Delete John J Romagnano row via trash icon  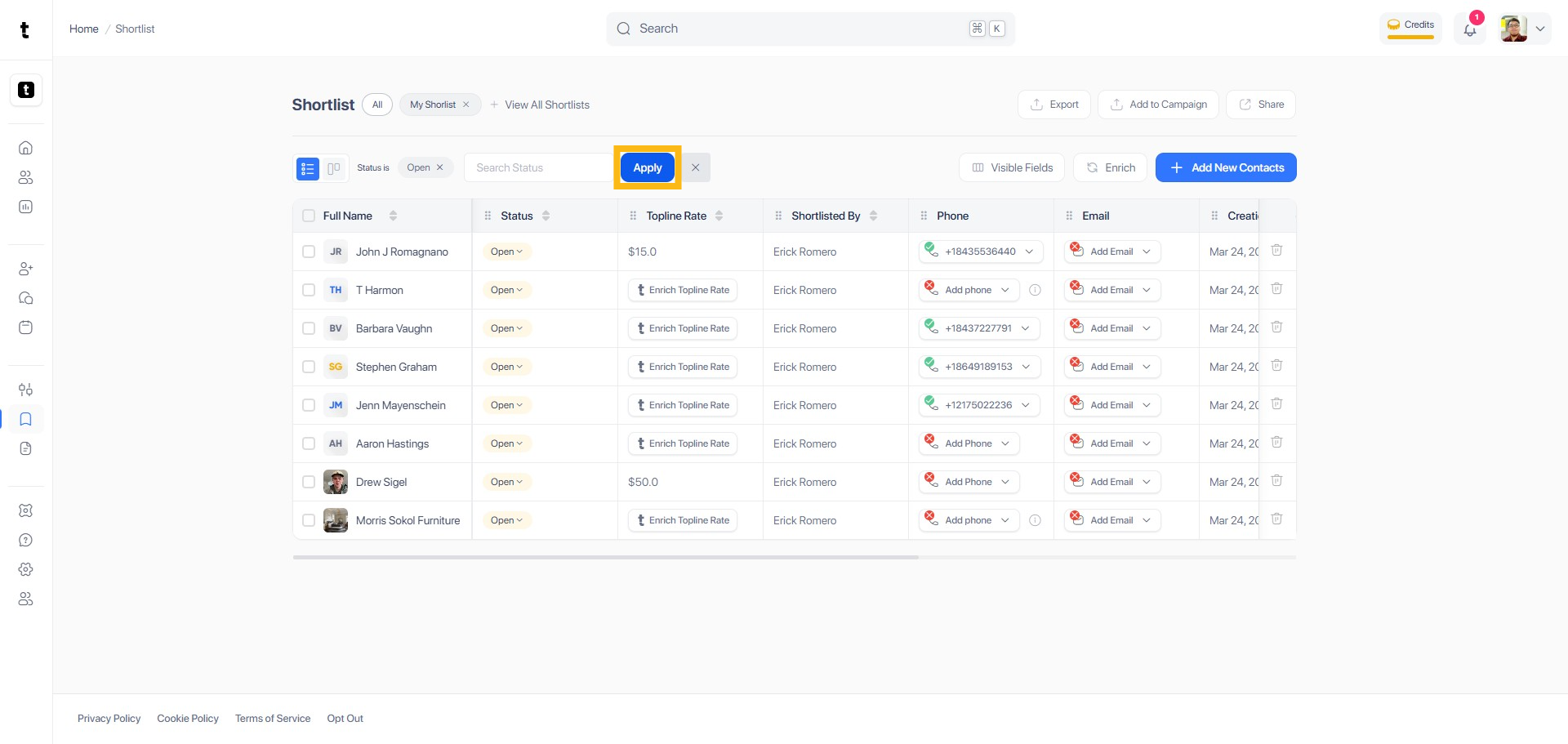1276,251
